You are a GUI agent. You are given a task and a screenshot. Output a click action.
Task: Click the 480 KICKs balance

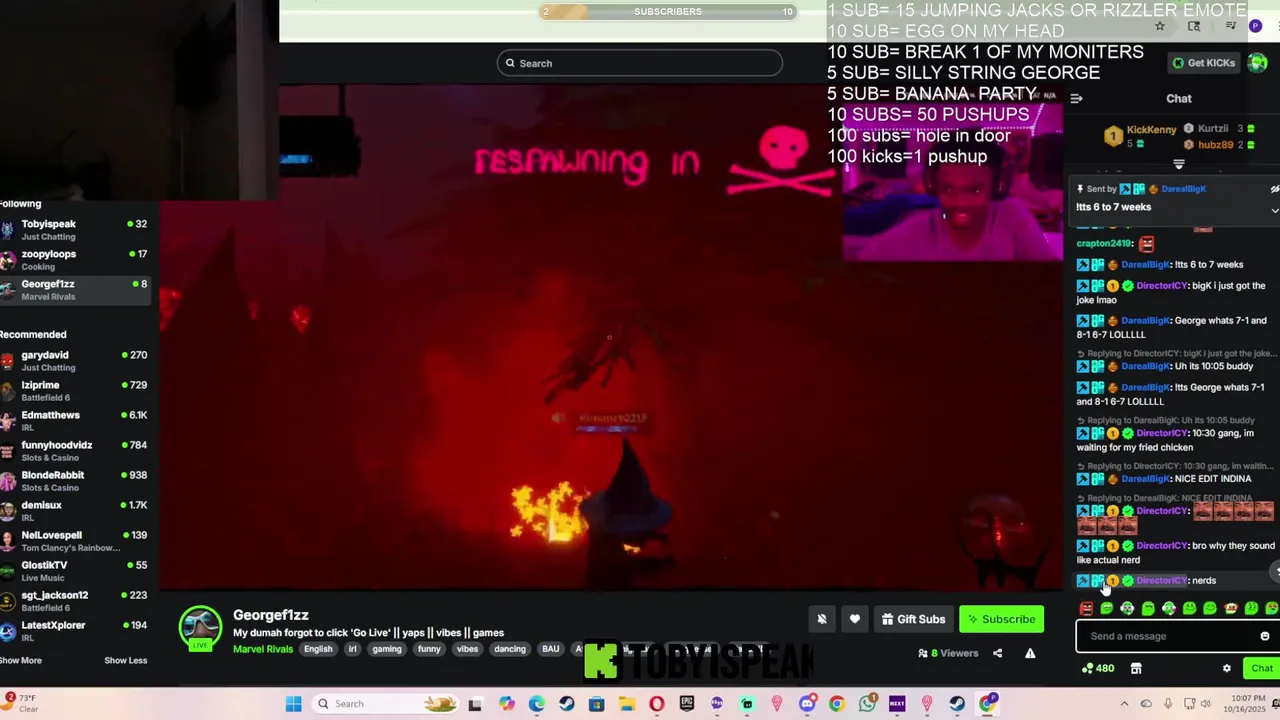[x=1098, y=668]
